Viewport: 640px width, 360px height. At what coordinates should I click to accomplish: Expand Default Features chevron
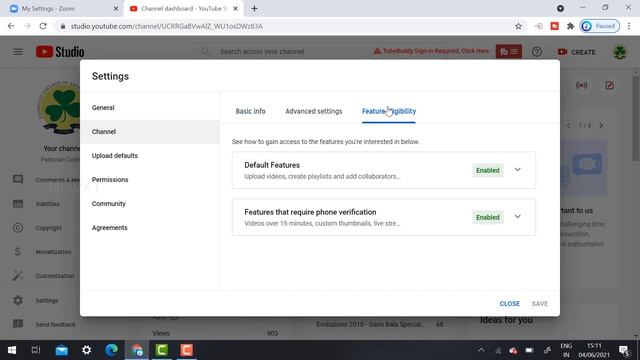pos(518,170)
